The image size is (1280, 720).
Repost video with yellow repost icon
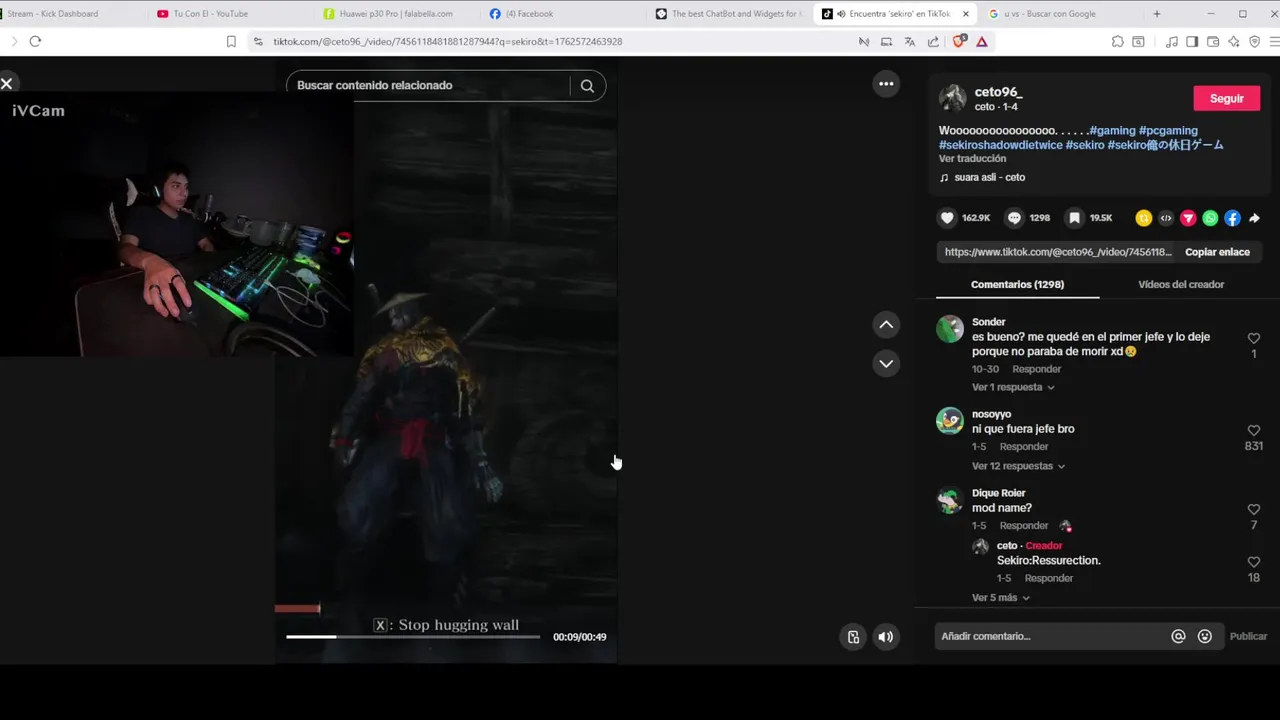[x=1144, y=218]
